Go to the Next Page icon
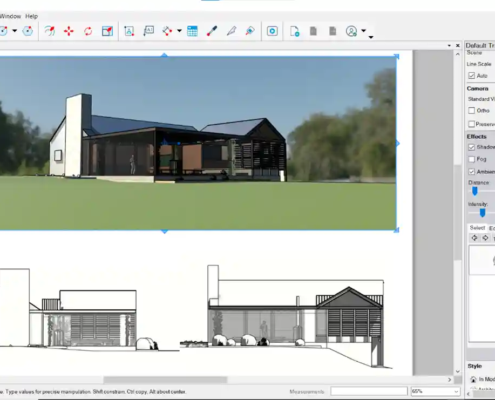The width and height of the screenshot is (495, 400). [x=333, y=31]
